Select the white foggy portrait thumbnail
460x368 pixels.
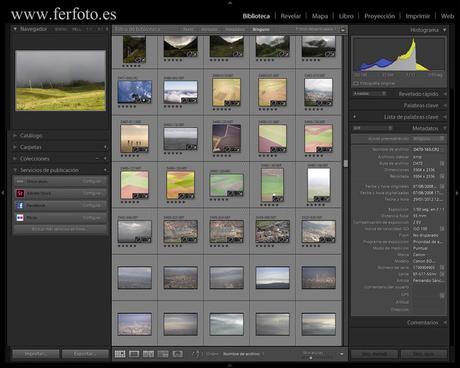tap(319, 185)
